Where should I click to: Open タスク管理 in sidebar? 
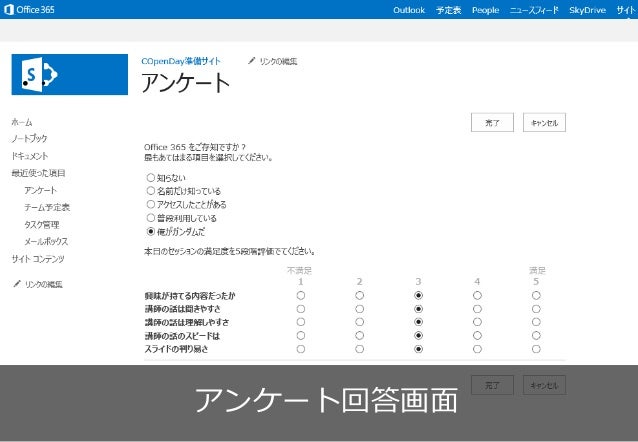click(42, 224)
